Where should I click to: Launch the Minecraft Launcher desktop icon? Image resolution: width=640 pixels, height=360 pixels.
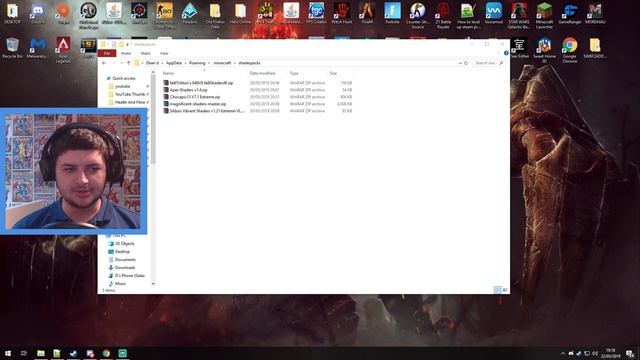(x=544, y=16)
